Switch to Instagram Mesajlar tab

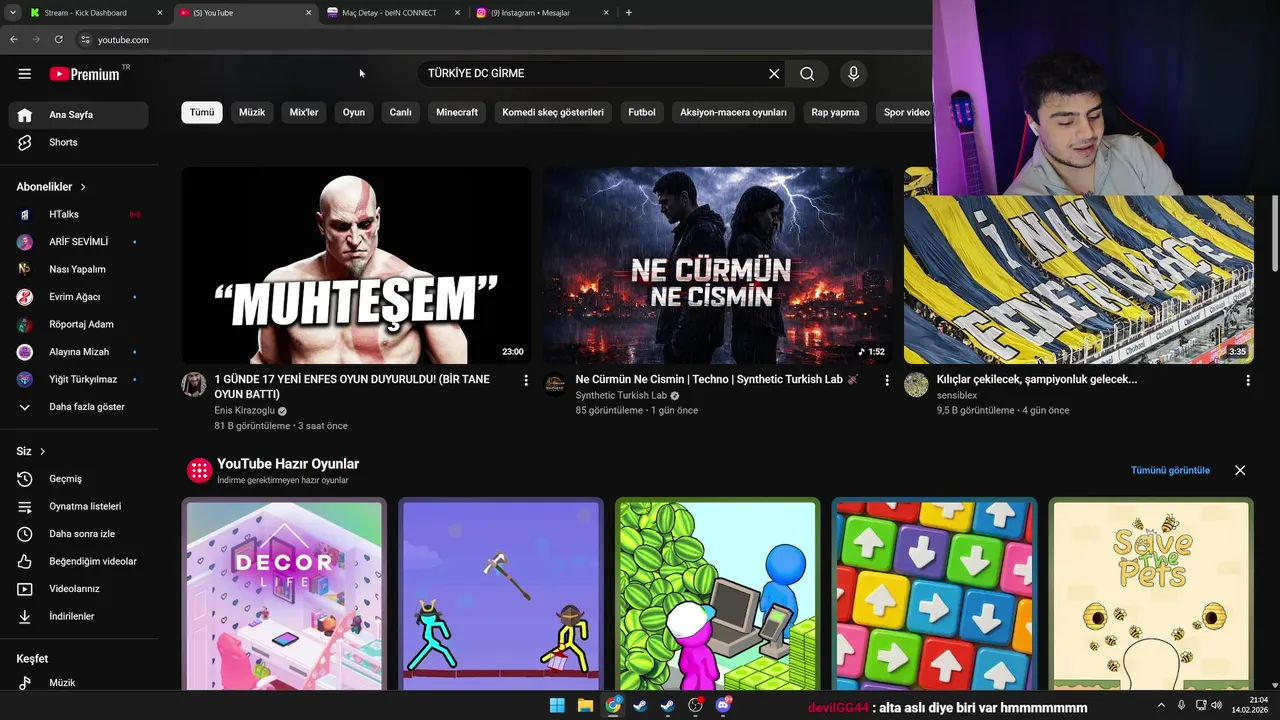click(x=541, y=13)
